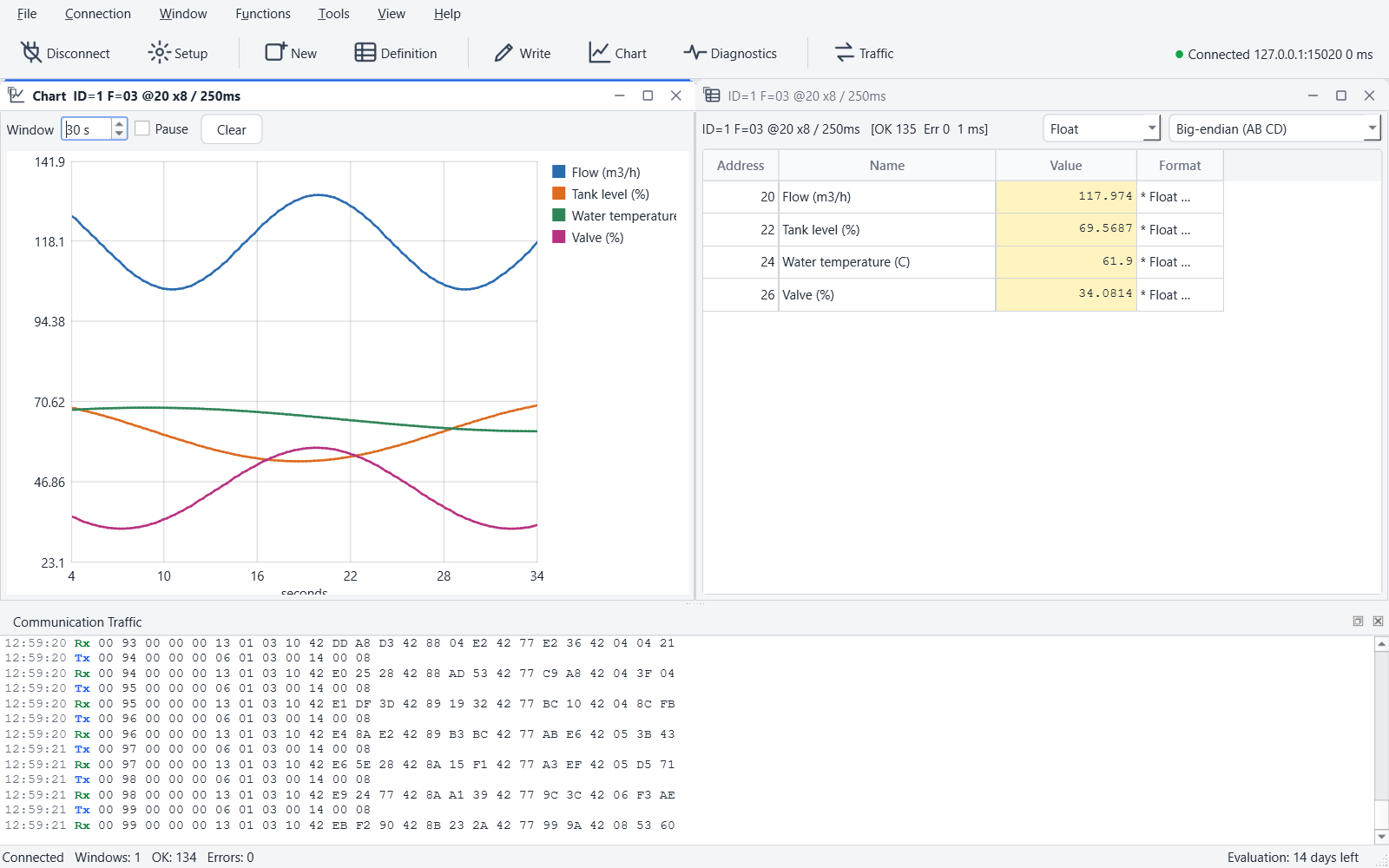The image size is (1389, 868).
Task: Select the Flow value 117.974 cell
Action: coord(1066,197)
